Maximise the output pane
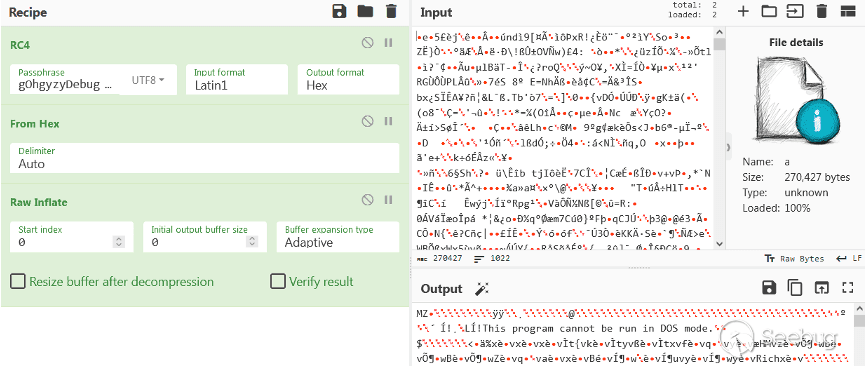This screenshot has width=865, height=366. pyautogui.click(x=848, y=287)
